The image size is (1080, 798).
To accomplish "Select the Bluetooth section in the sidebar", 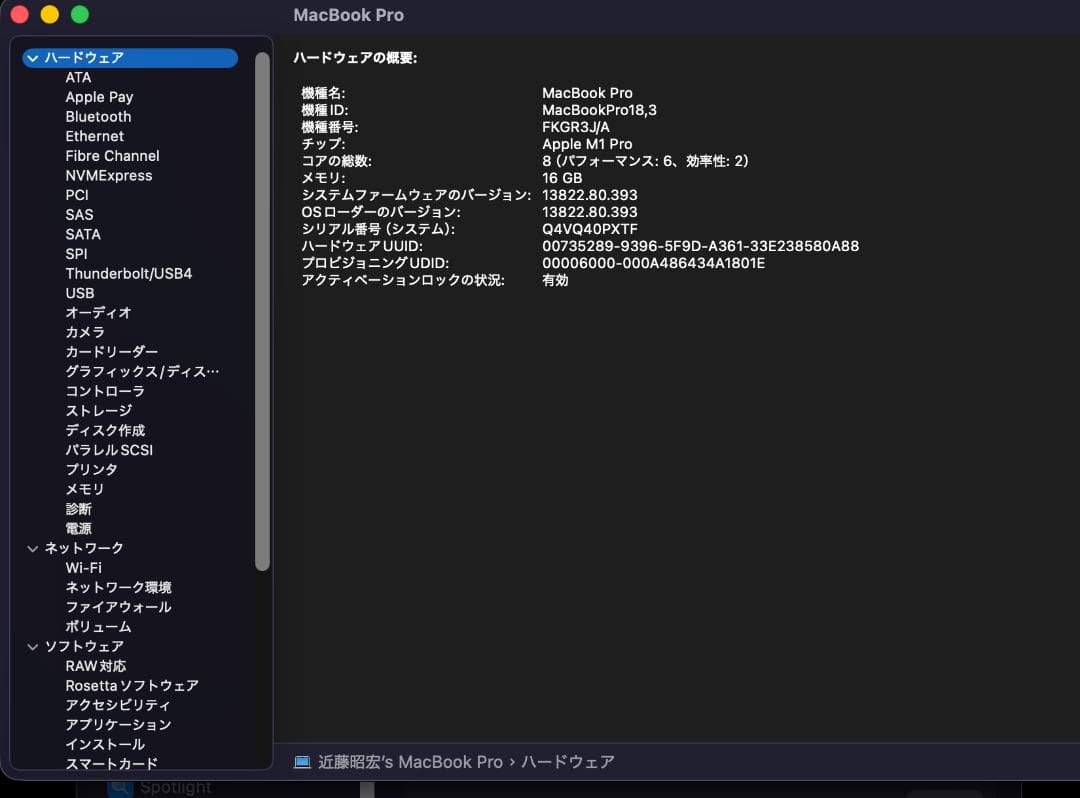I will point(98,116).
